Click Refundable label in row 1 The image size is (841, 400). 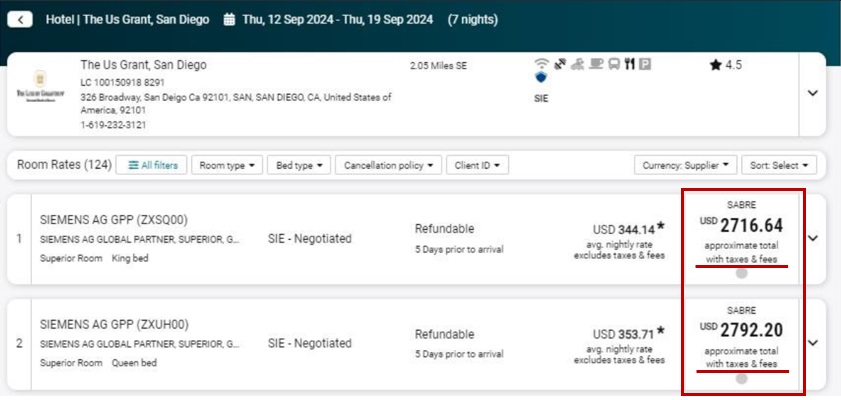(444, 228)
